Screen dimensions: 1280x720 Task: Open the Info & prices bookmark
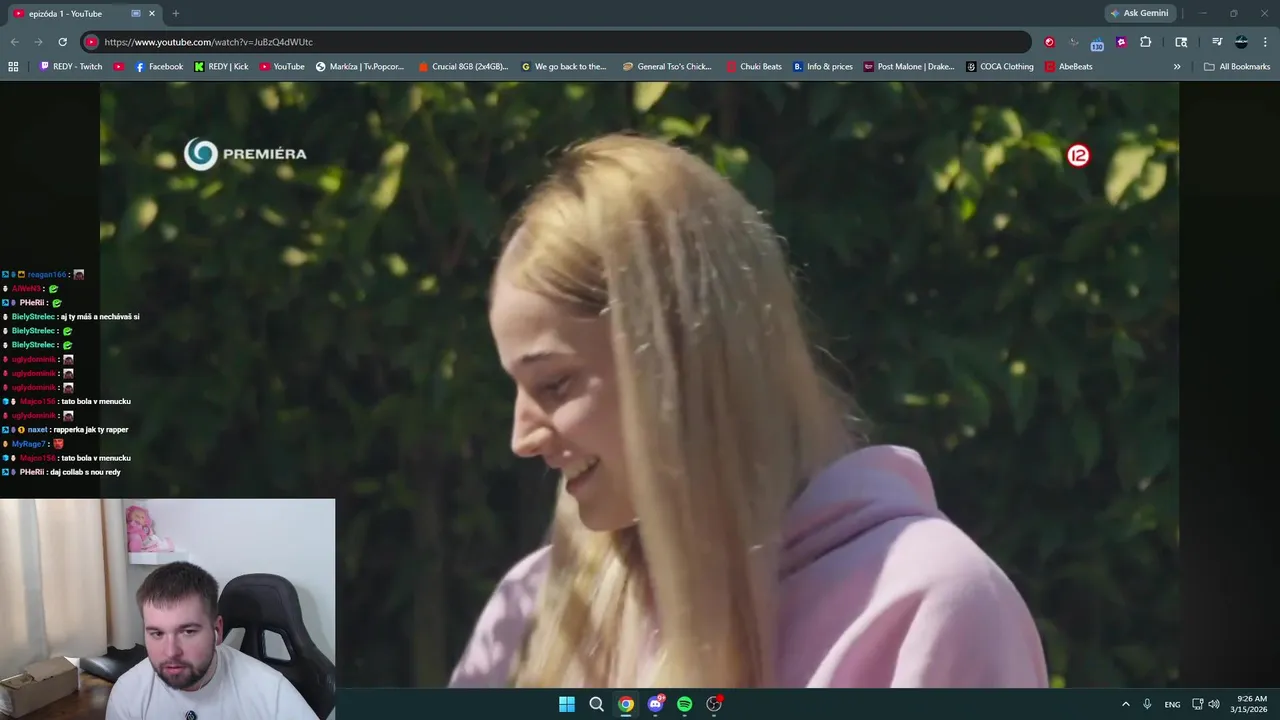pyautogui.click(x=823, y=67)
